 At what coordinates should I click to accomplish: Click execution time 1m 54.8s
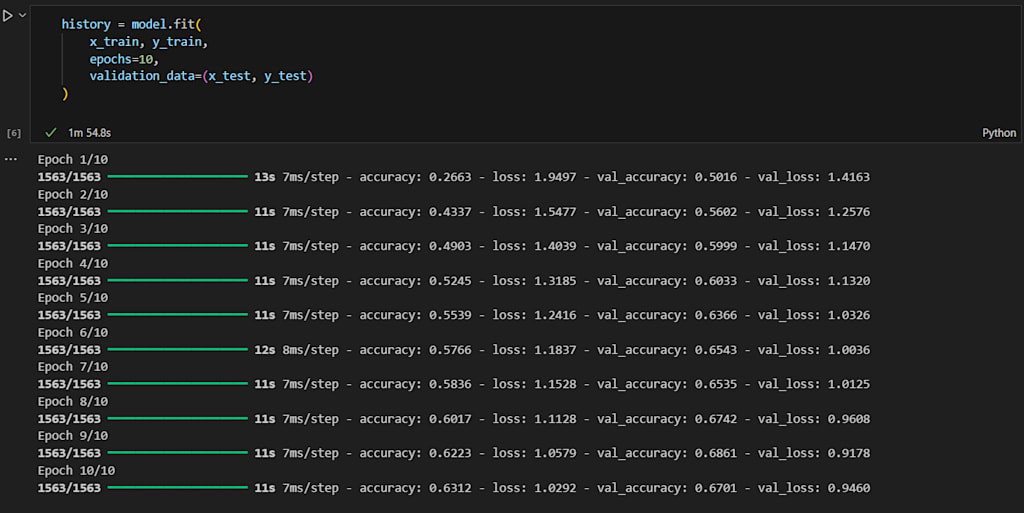click(89, 132)
